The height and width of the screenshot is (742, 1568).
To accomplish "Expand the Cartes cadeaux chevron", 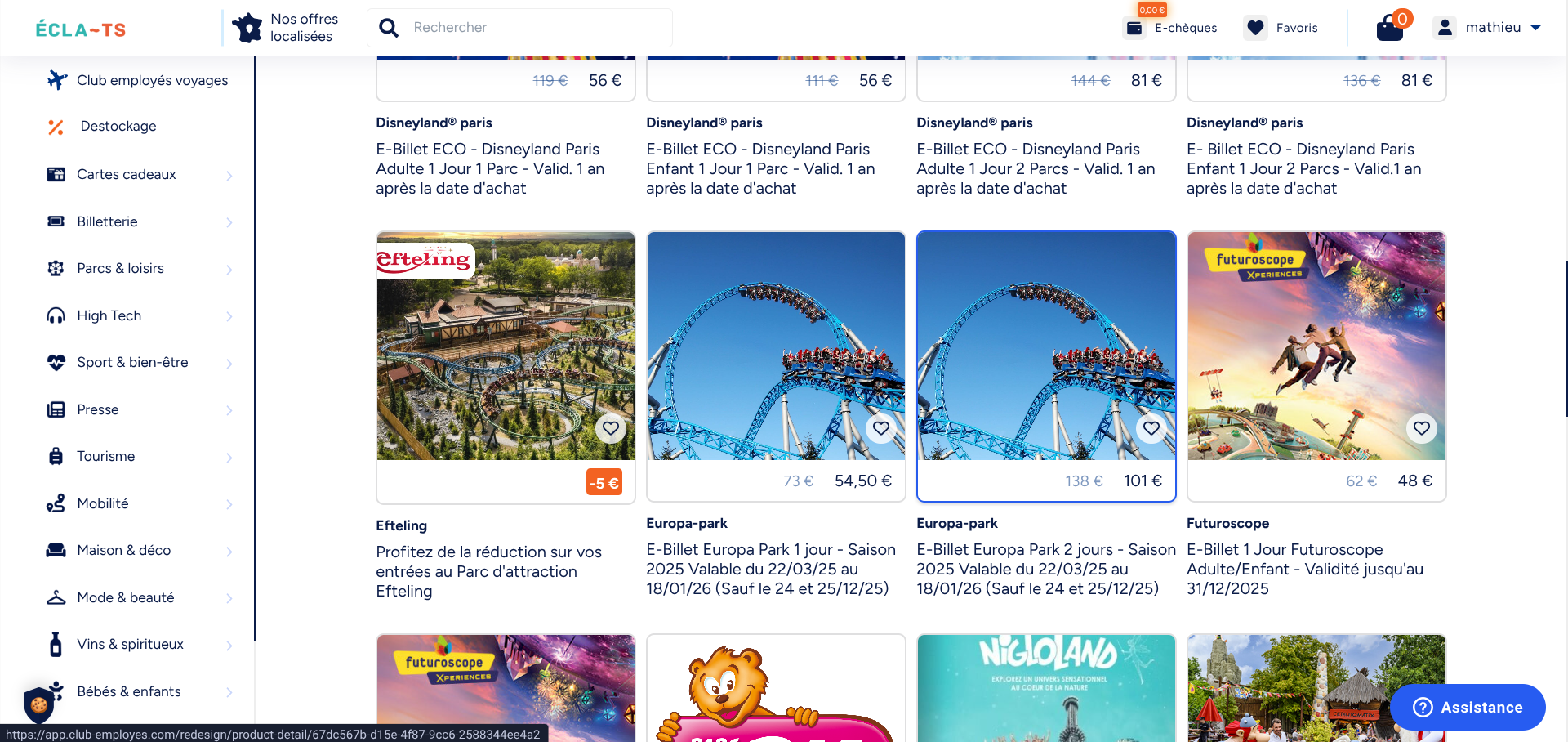I will 229,175.
